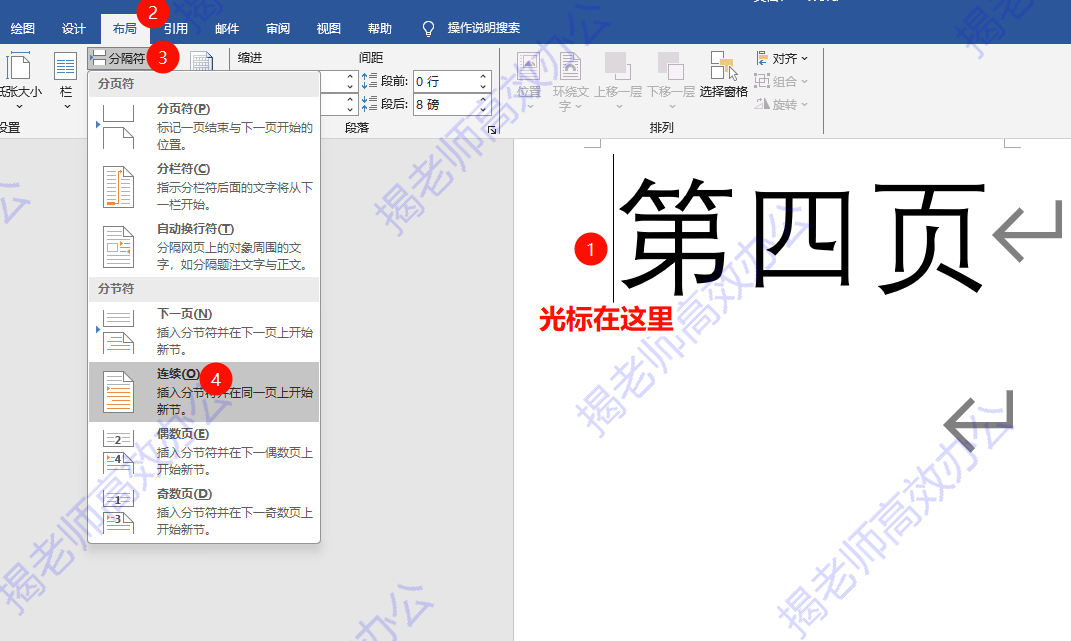Click the 段后 spacing after icon
The image size is (1071, 641).
pyautogui.click(x=369, y=104)
